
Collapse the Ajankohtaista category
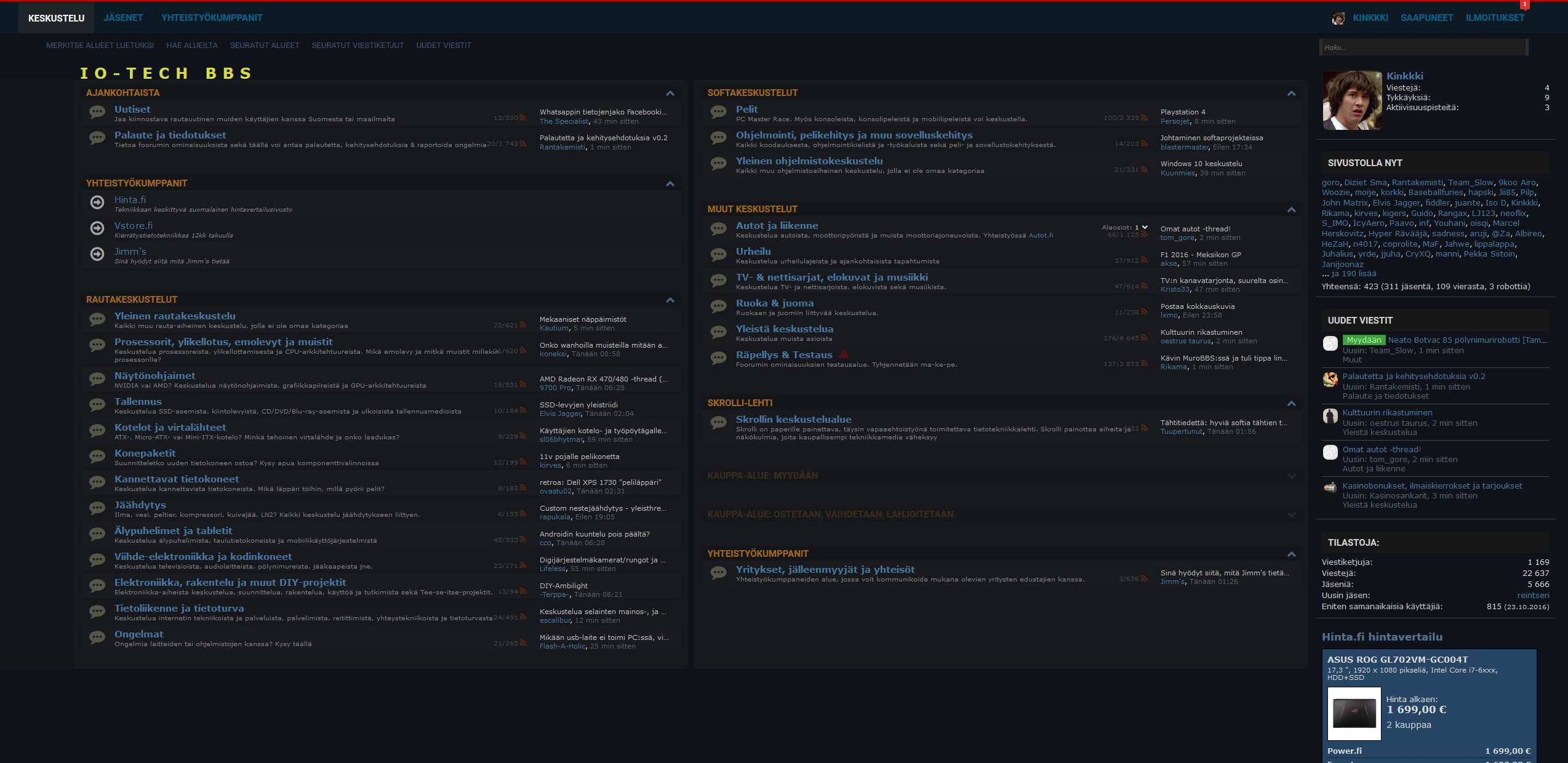coord(670,94)
